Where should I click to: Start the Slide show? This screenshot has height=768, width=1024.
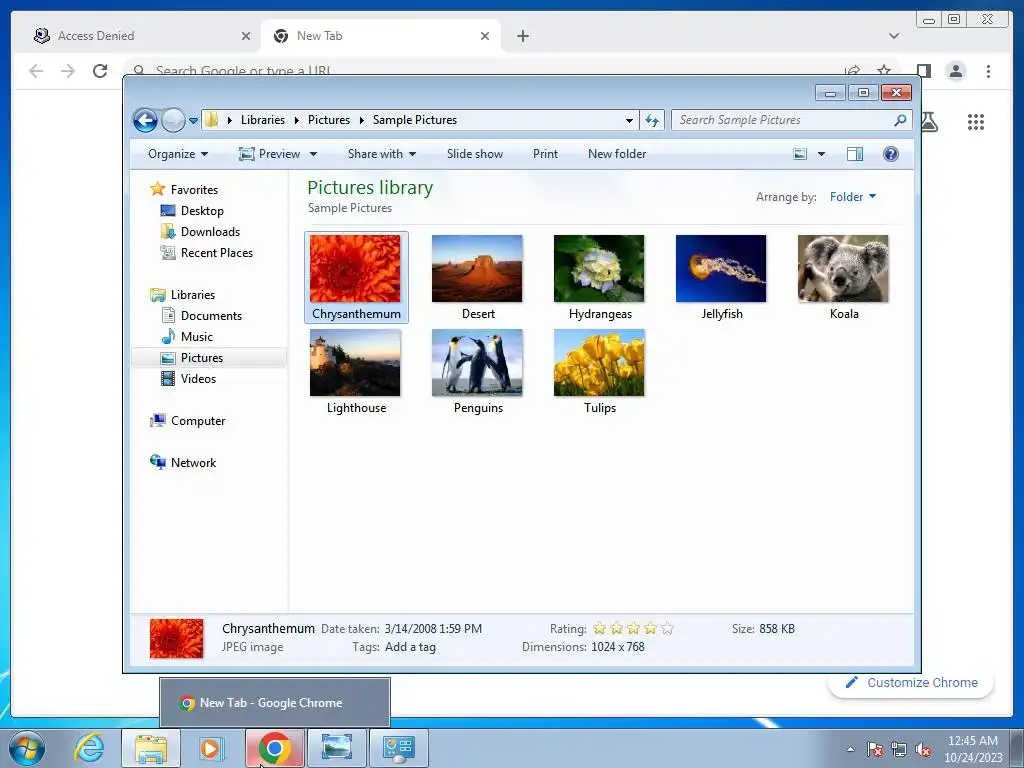point(475,154)
